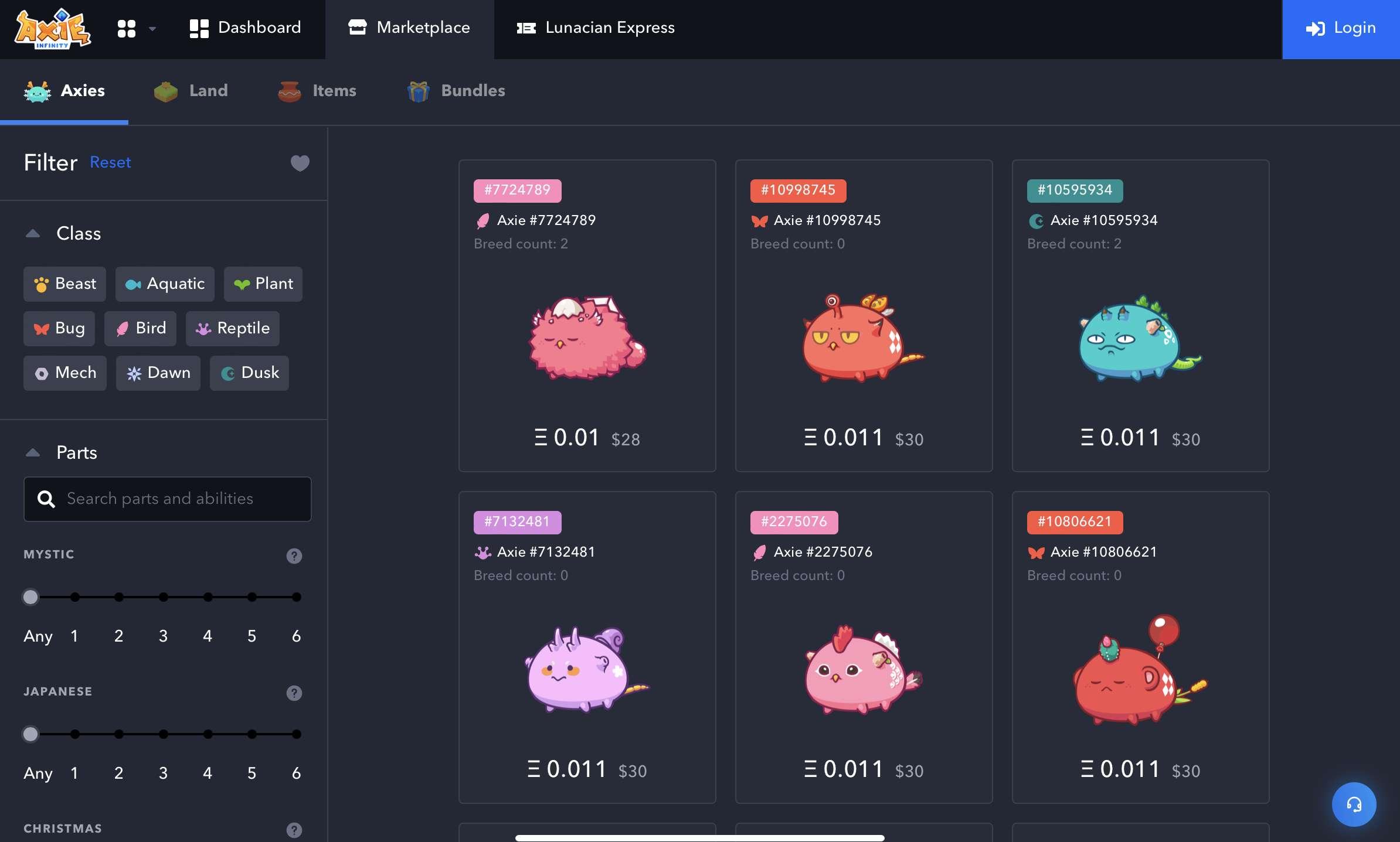
Task: Click the #2275076 ID badge
Action: 794,522
